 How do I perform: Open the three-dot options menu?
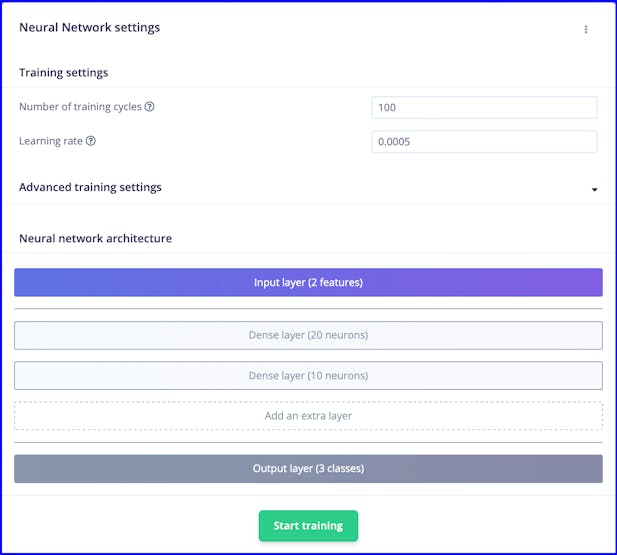click(586, 29)
